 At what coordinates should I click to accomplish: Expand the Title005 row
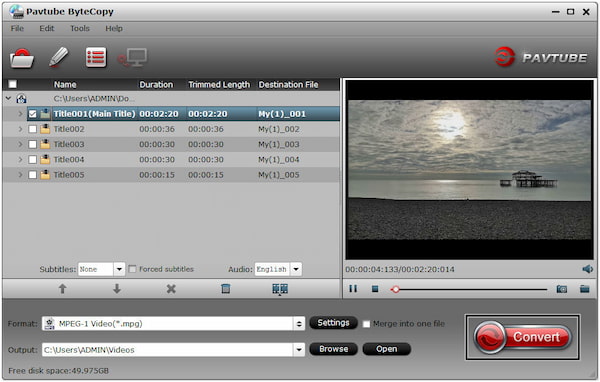tap(20, 175)
